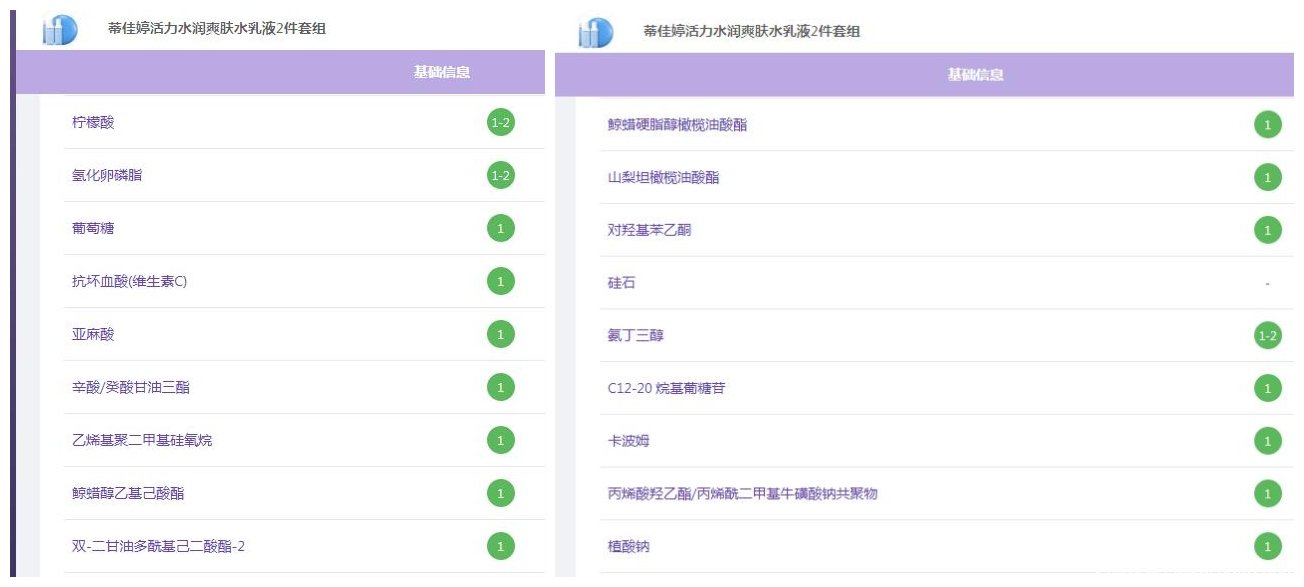The width and height of the screenshot is (1304, 587).
Task: Click the 硅石 ingredient name
Action: coord(621,283)
